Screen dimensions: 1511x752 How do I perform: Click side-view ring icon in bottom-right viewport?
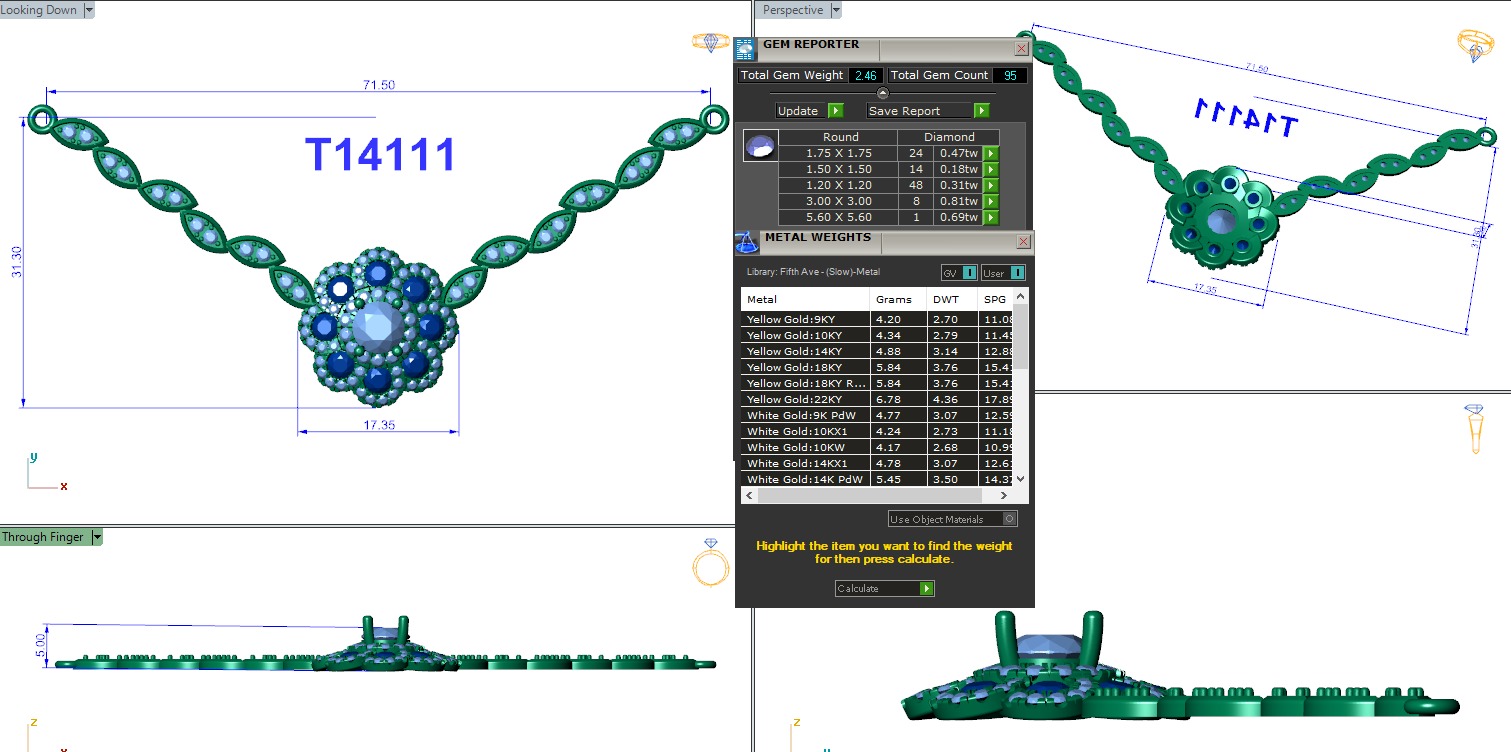pyautogui.click(x=1474, y=428)
